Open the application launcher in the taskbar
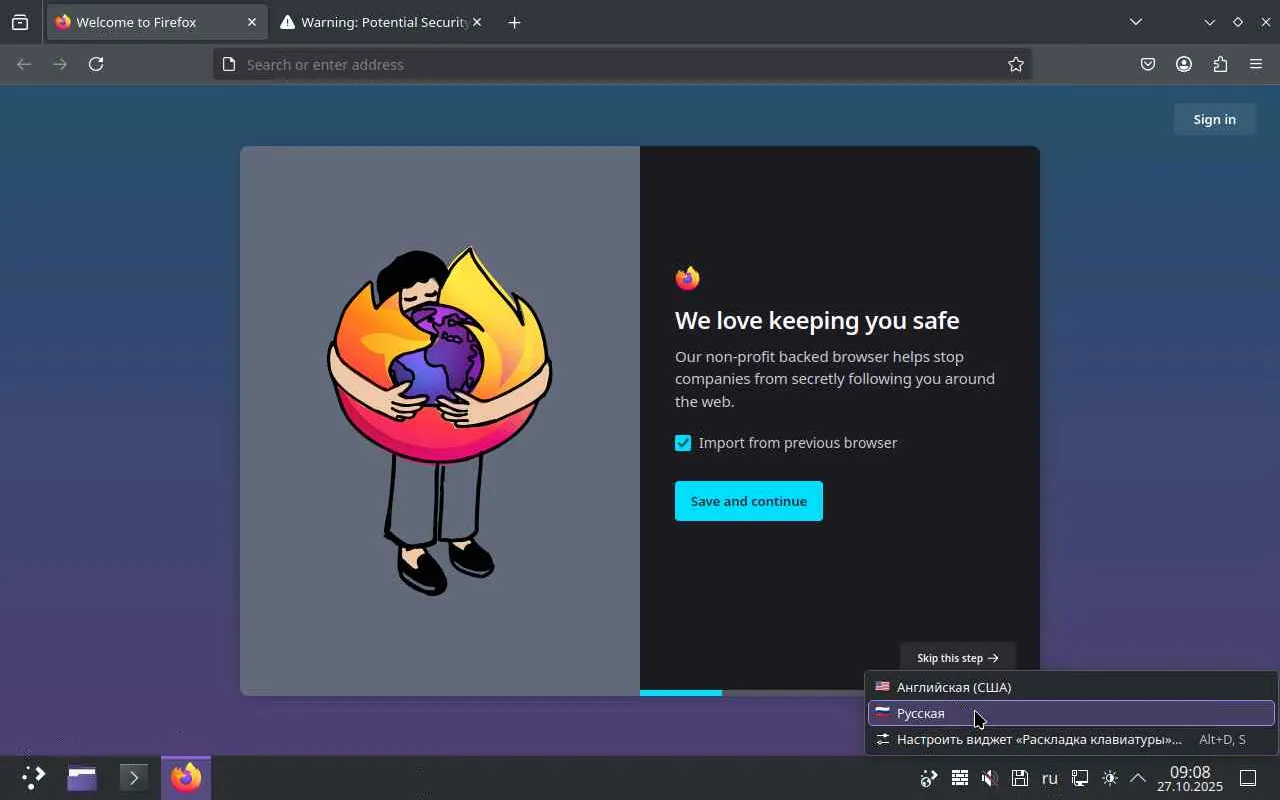 34,777
